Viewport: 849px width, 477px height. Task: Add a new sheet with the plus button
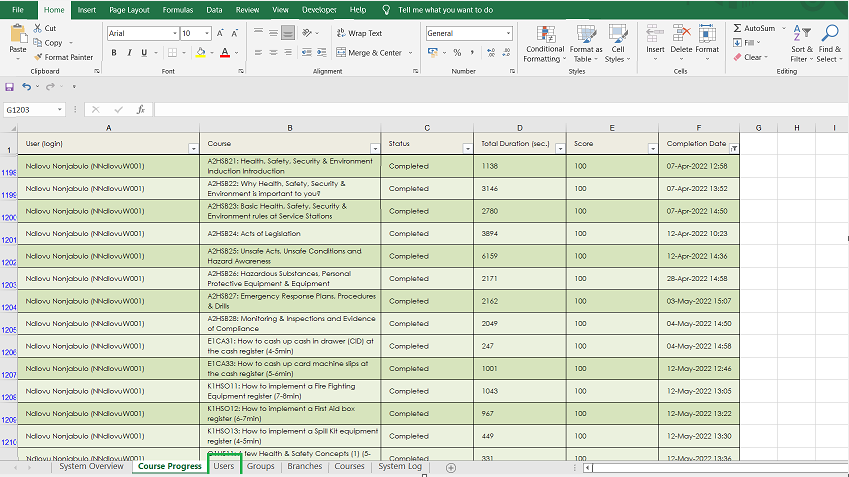451,467
